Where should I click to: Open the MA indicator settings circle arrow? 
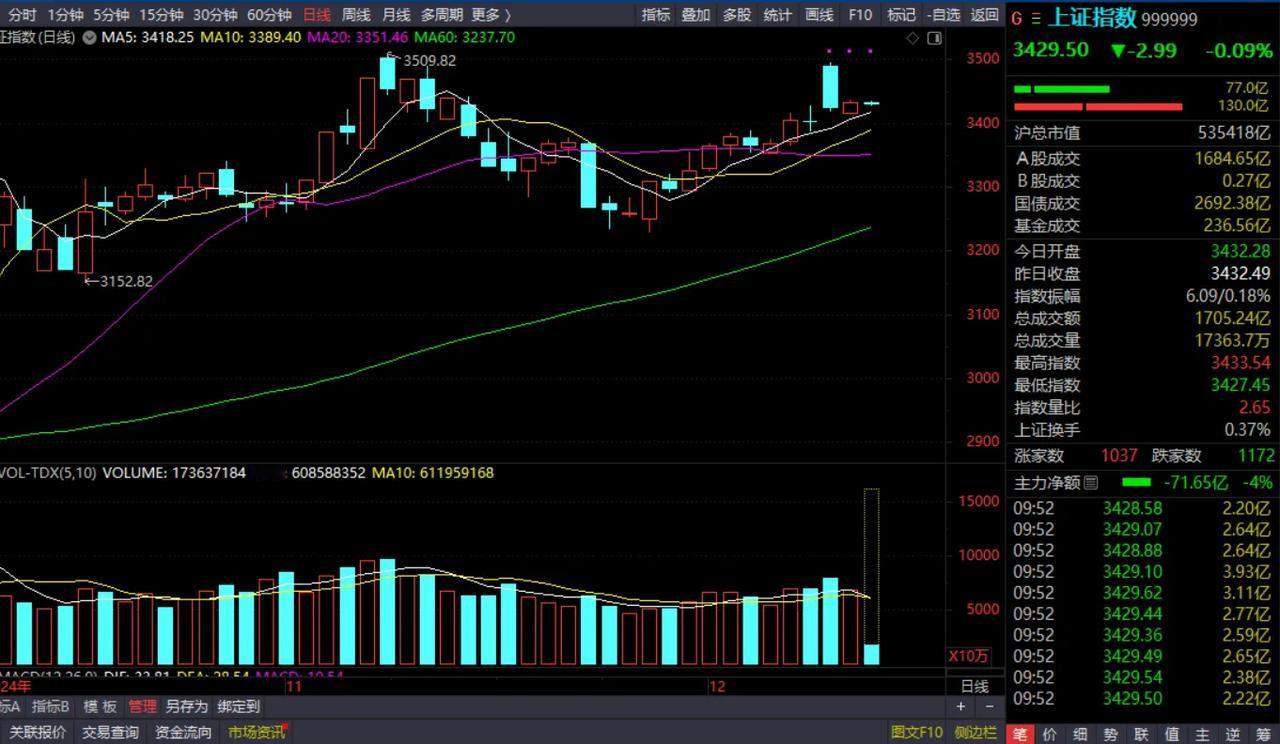pyautogui.click(x=90, y=37)
